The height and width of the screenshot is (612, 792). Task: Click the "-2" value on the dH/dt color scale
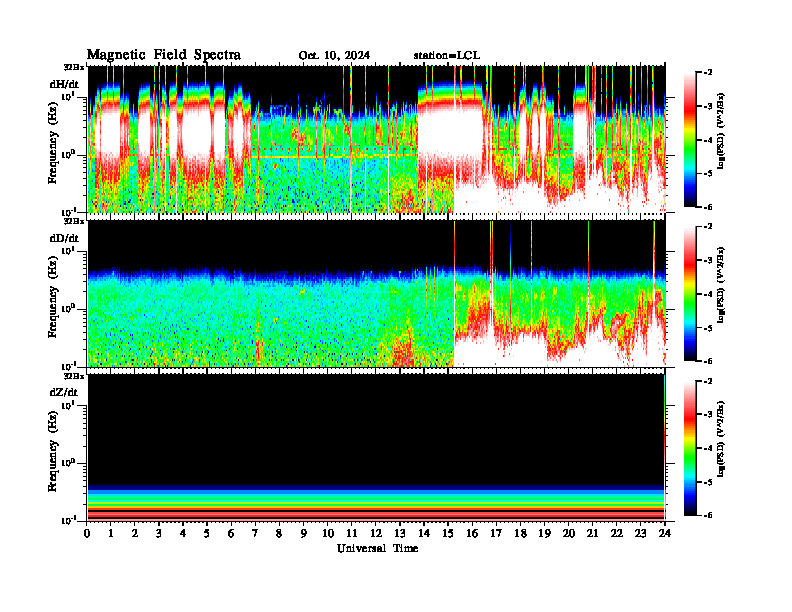click(708, 73)
